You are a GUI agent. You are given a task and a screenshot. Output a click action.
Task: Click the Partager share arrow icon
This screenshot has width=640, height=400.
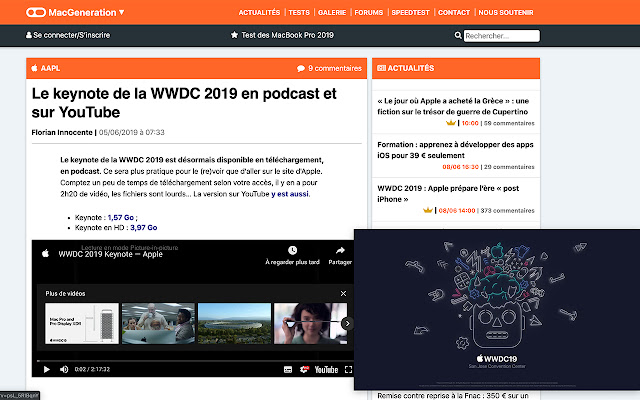coord(340,250)
